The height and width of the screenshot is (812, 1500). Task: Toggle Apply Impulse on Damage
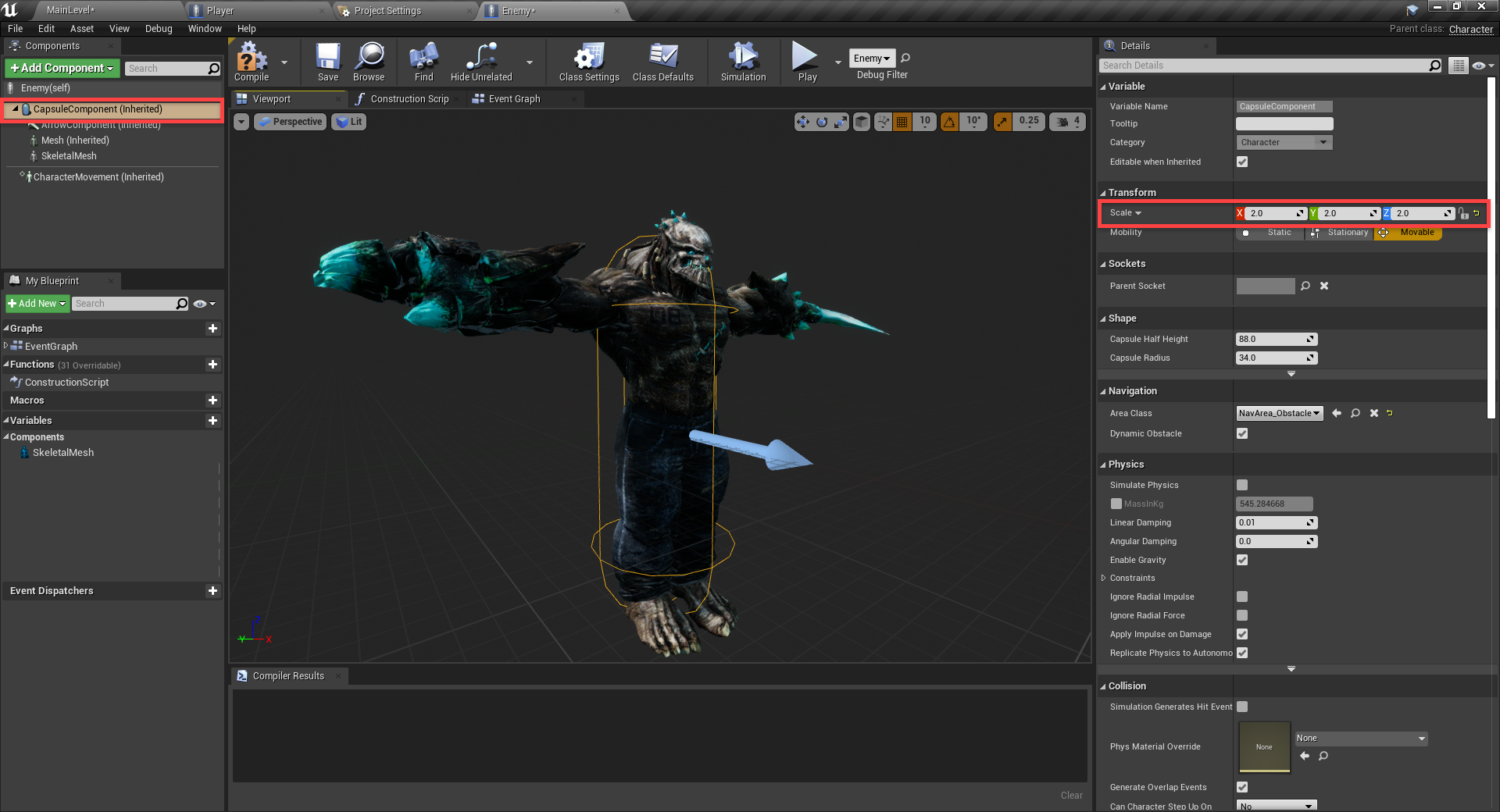1242,634
